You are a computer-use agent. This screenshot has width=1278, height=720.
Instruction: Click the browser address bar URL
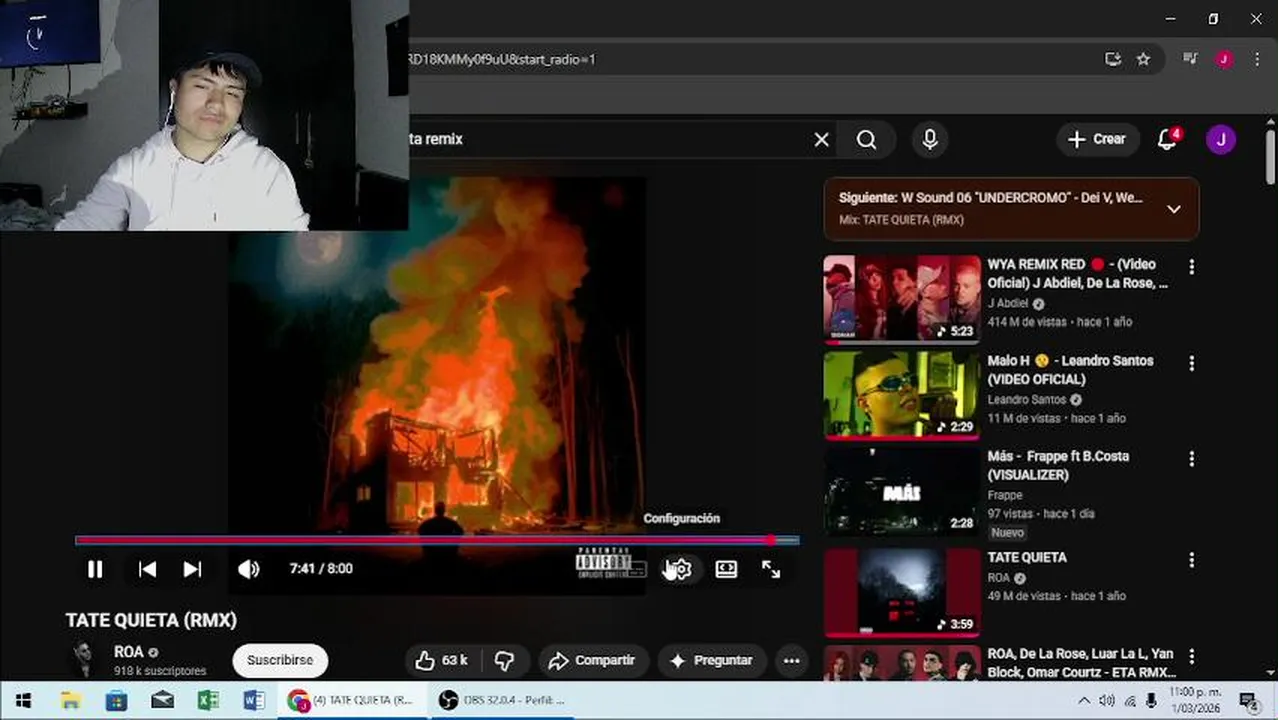(500, 59)
